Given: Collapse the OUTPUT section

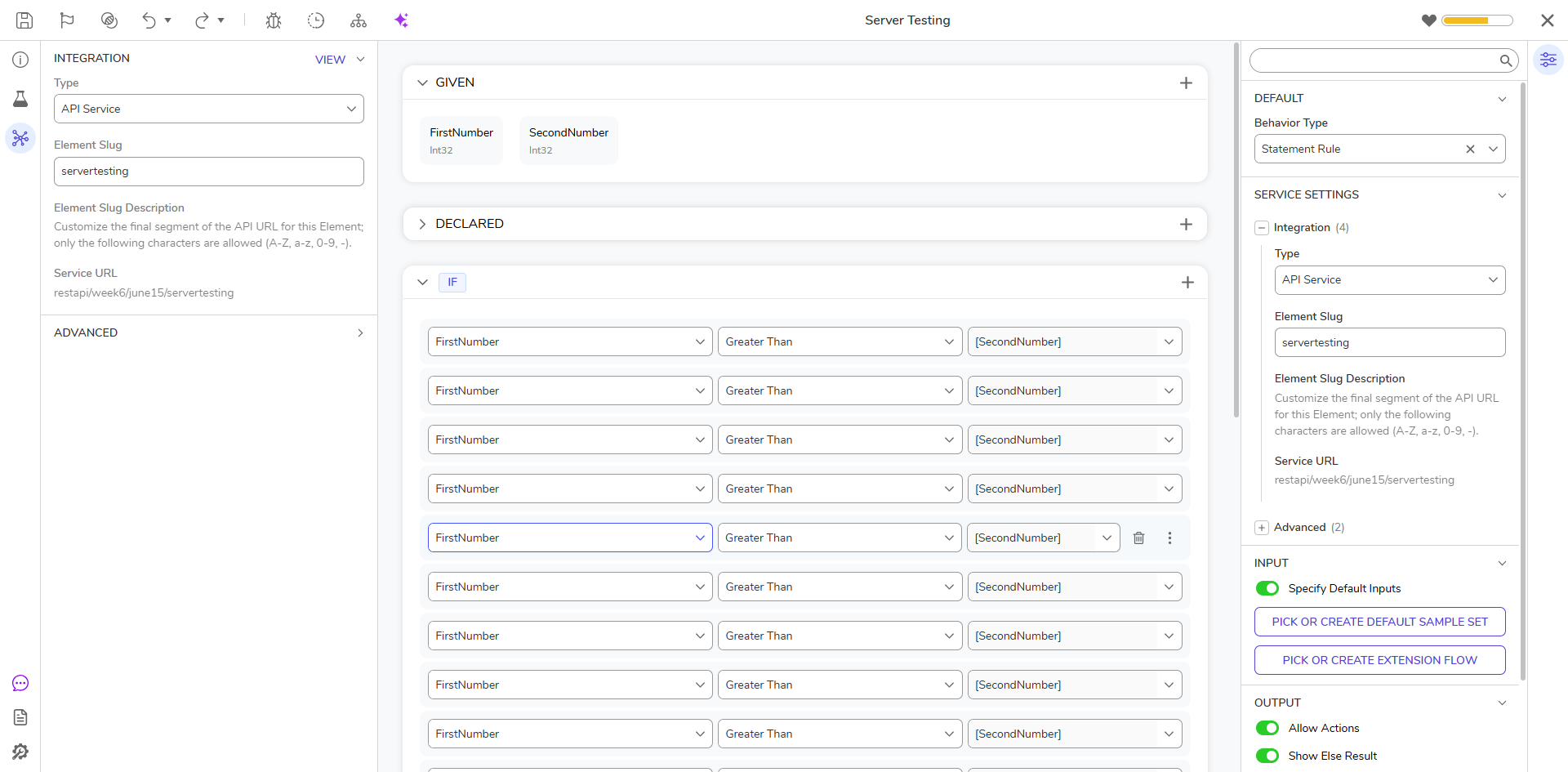Looking at the screenshot, I should pyautogui.click(x=1502, y=703).
